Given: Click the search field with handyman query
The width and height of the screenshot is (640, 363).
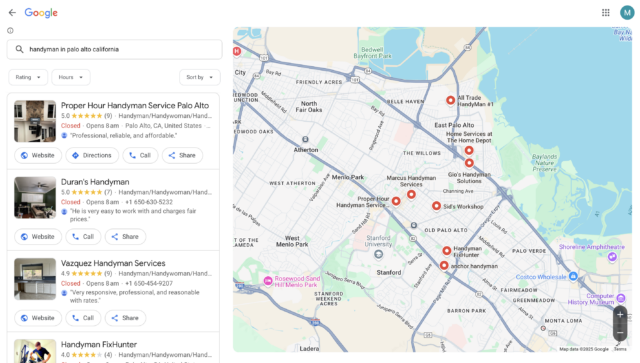Looking at the screenshot, I should 114,49.
